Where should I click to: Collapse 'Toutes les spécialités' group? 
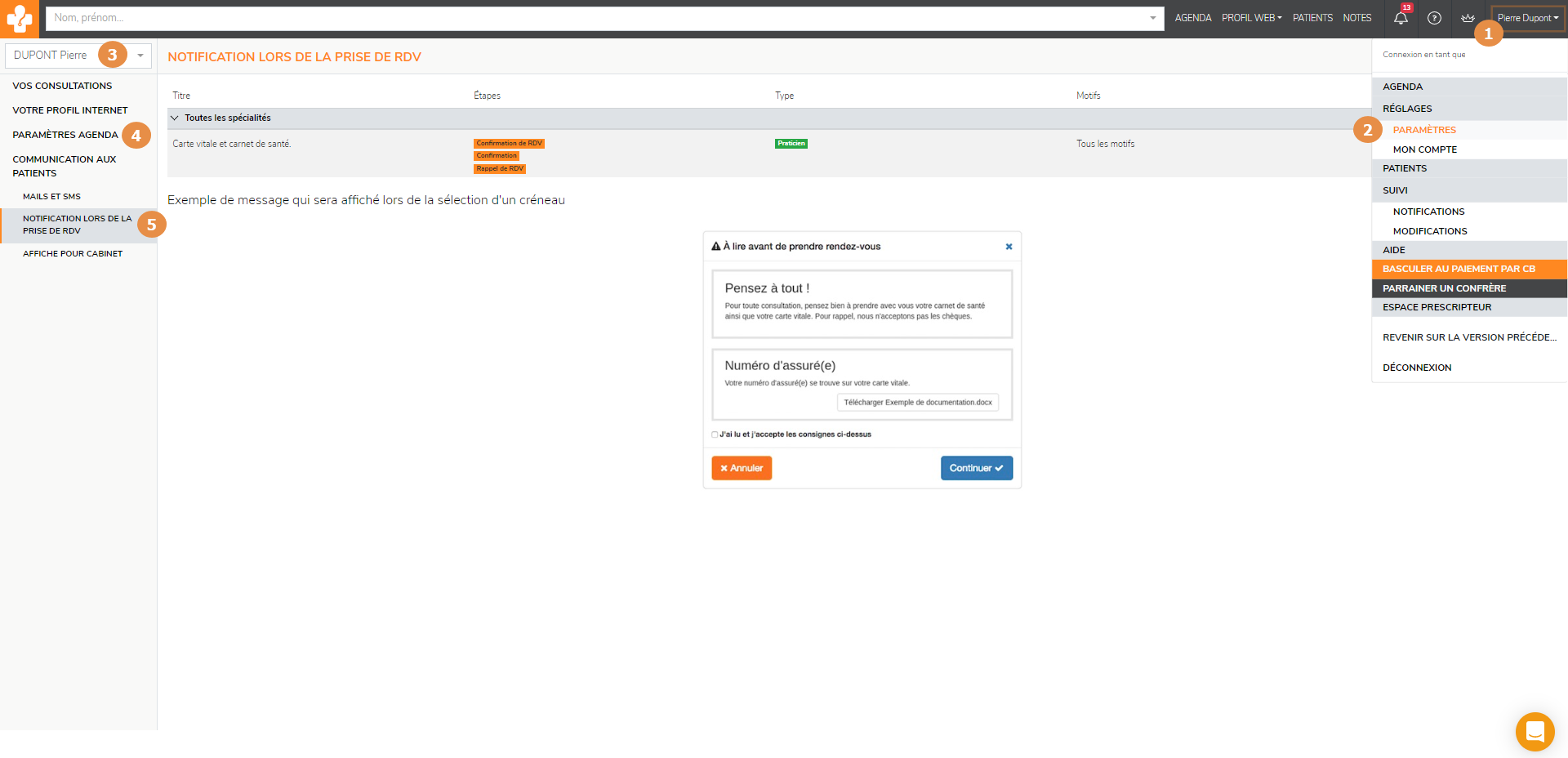point(174,118)
